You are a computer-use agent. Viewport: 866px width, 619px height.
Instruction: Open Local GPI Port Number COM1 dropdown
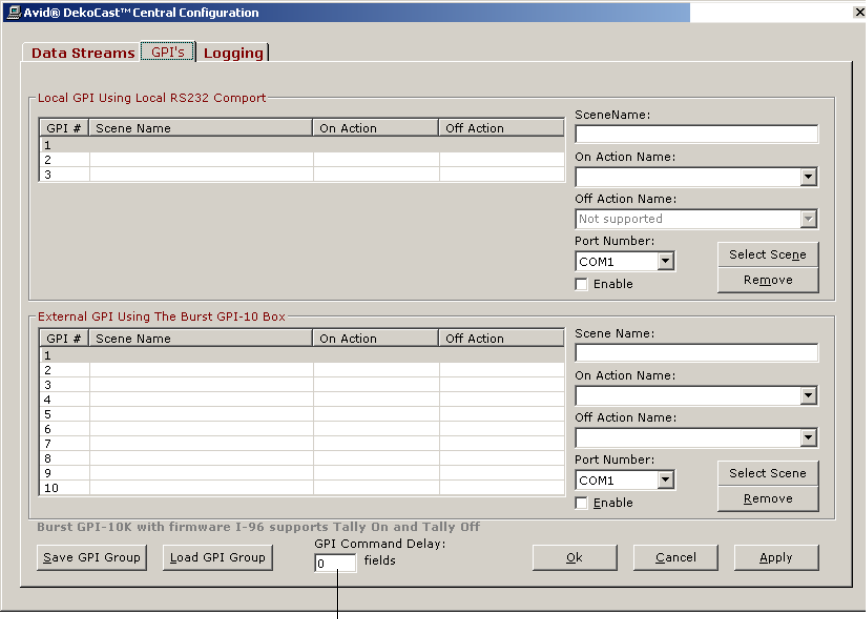click(666, 261)
